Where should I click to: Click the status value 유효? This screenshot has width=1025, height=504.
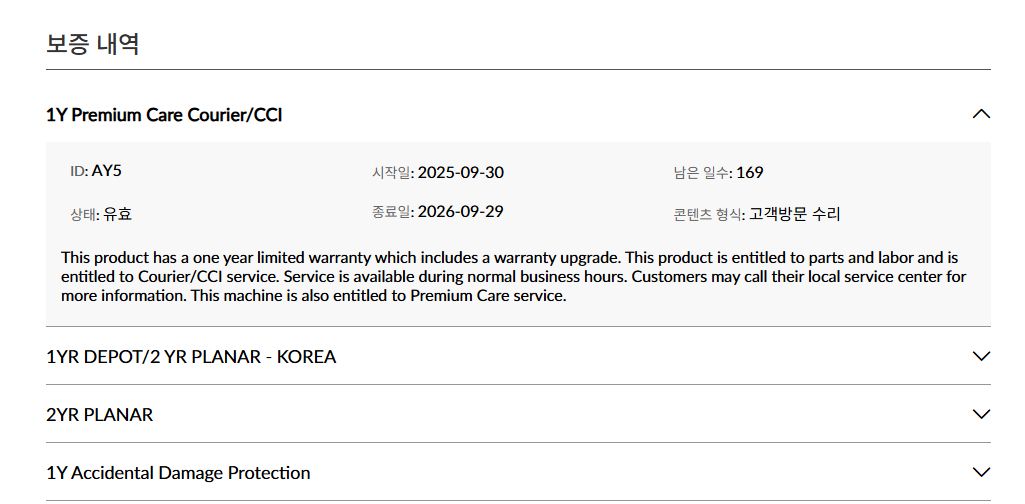(117, 214)
